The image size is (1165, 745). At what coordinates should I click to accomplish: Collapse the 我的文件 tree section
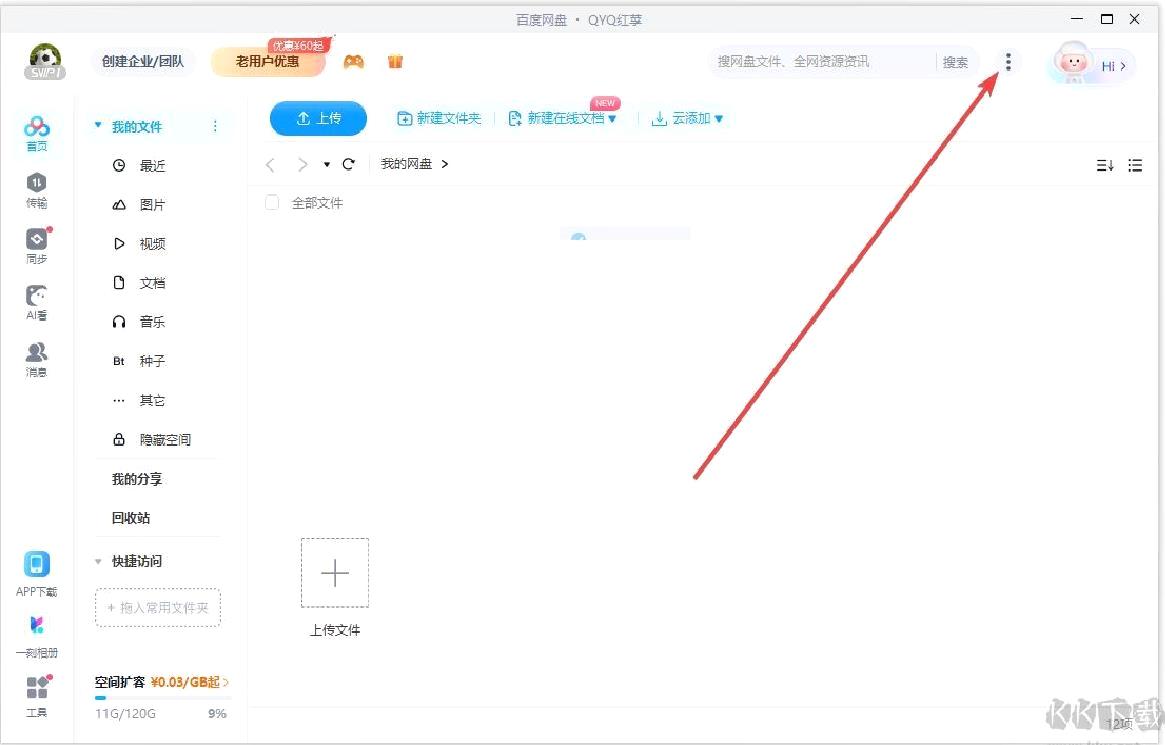(x=98, y=126)
